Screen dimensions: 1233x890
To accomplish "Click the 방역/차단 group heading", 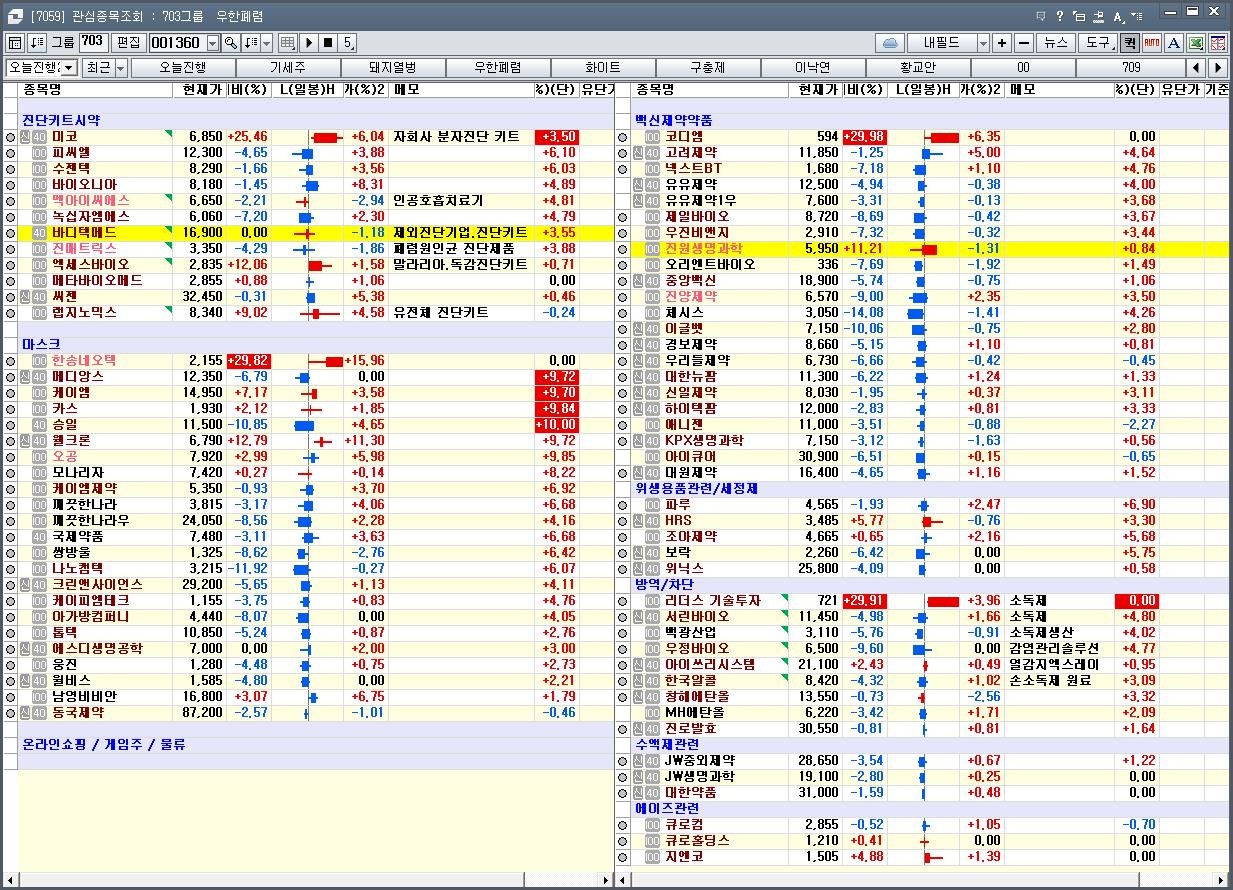I will click(x=664, y=585).
